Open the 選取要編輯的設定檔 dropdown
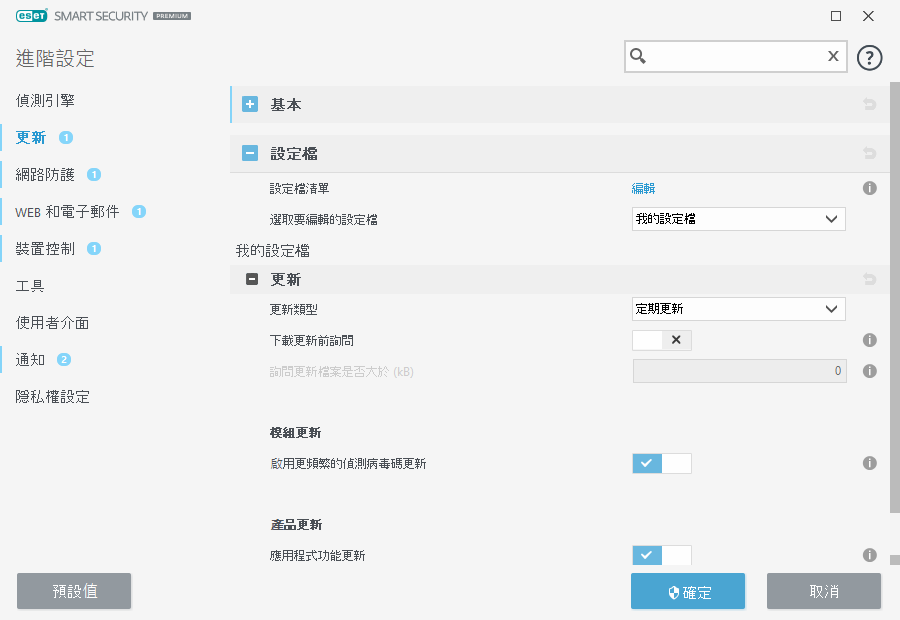The width and height of the screenshot is (900, 620). pos(739,219)
